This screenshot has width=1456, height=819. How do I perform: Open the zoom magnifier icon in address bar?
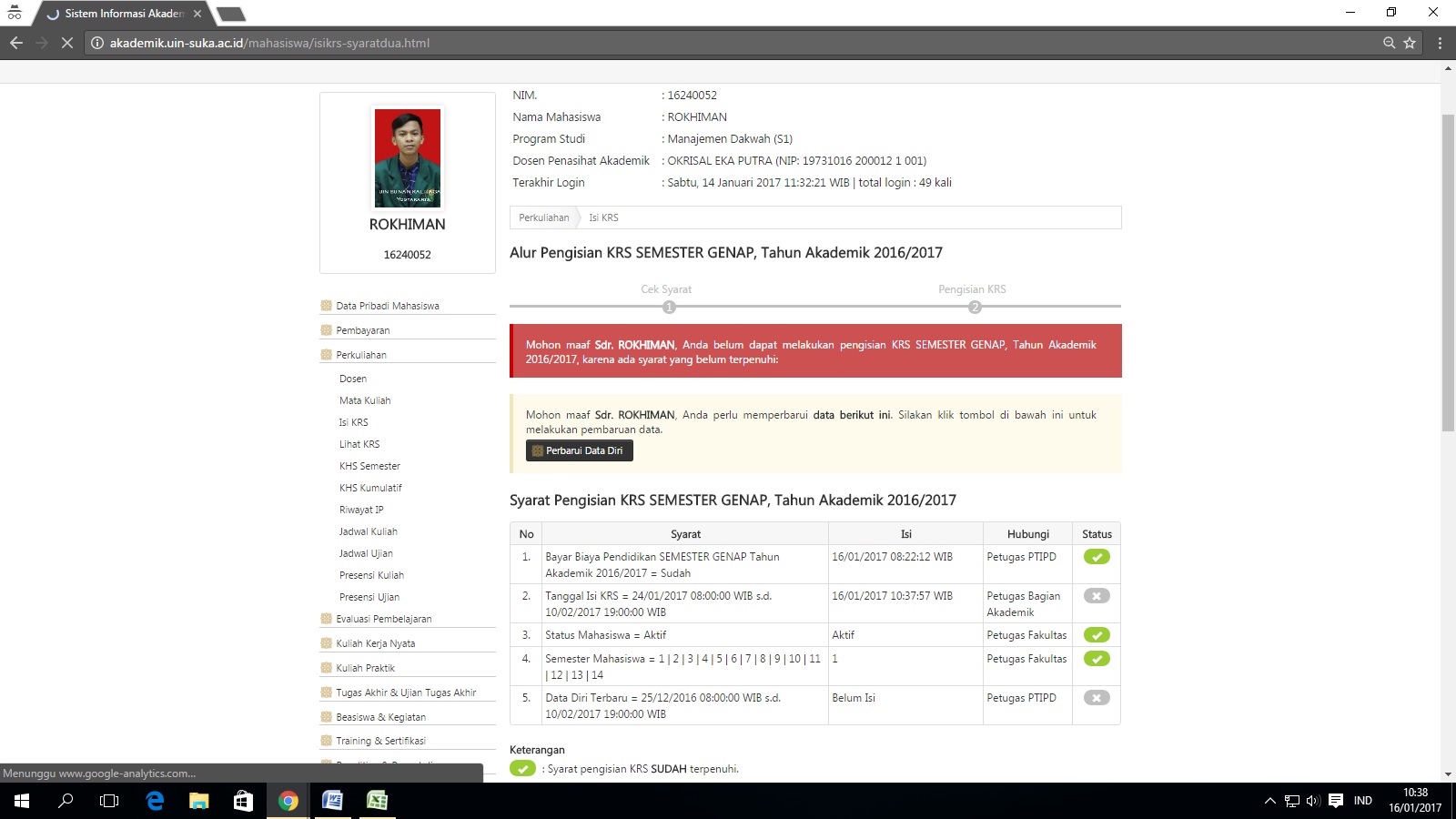[1389, 43]
